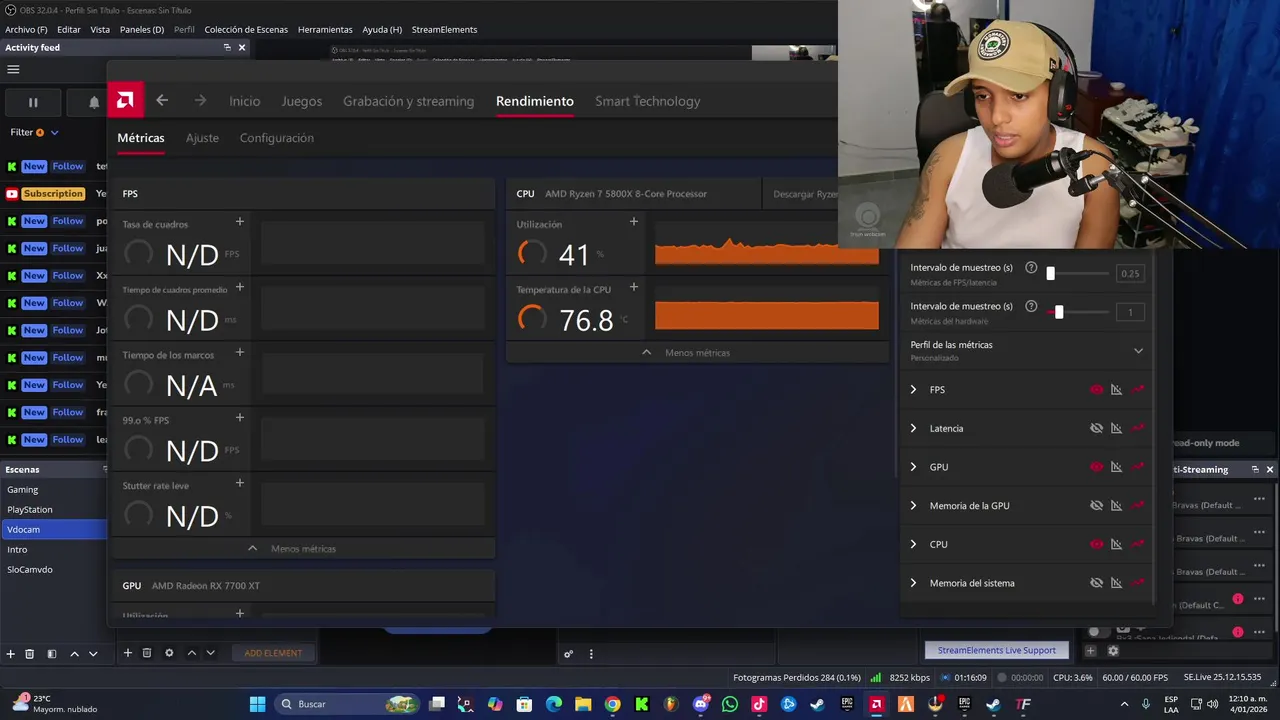
Task: Select the SloCamvdo scene
Action: pos(54,569)
